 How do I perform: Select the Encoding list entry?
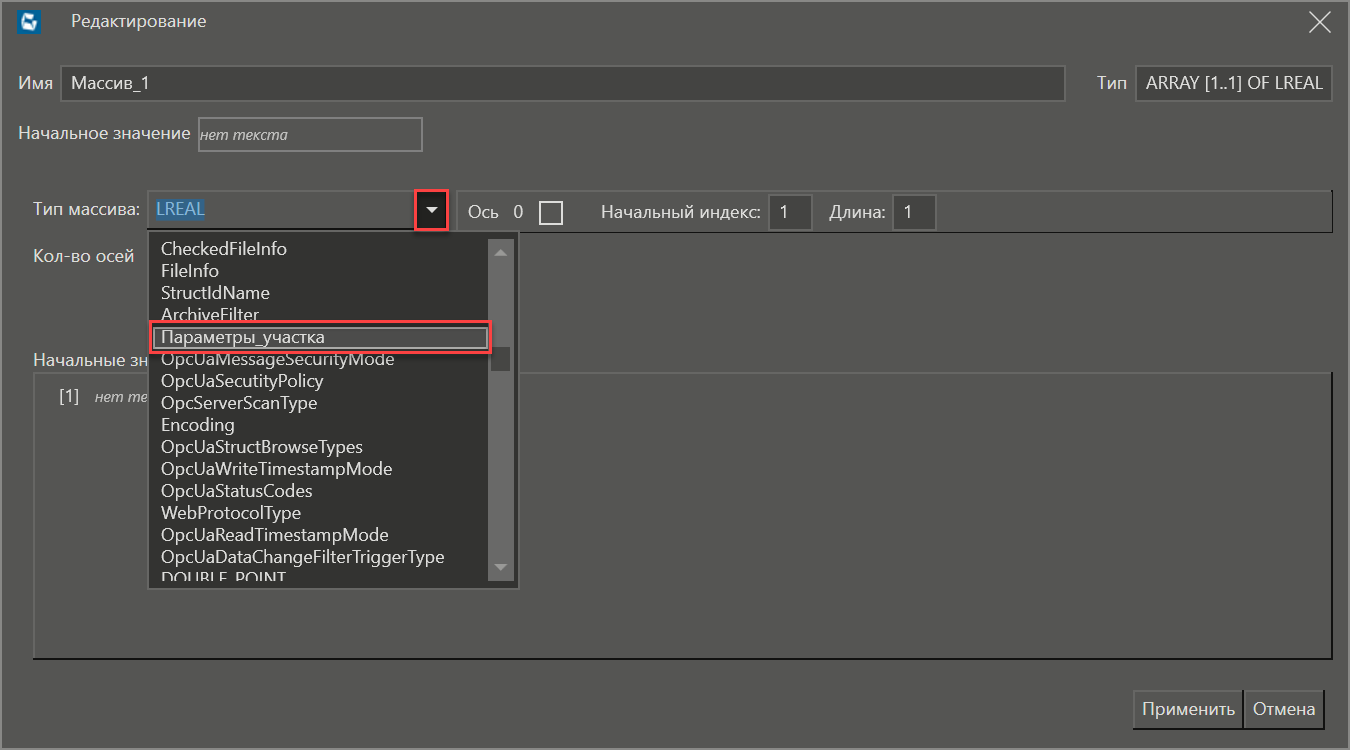tap(198, 425)
